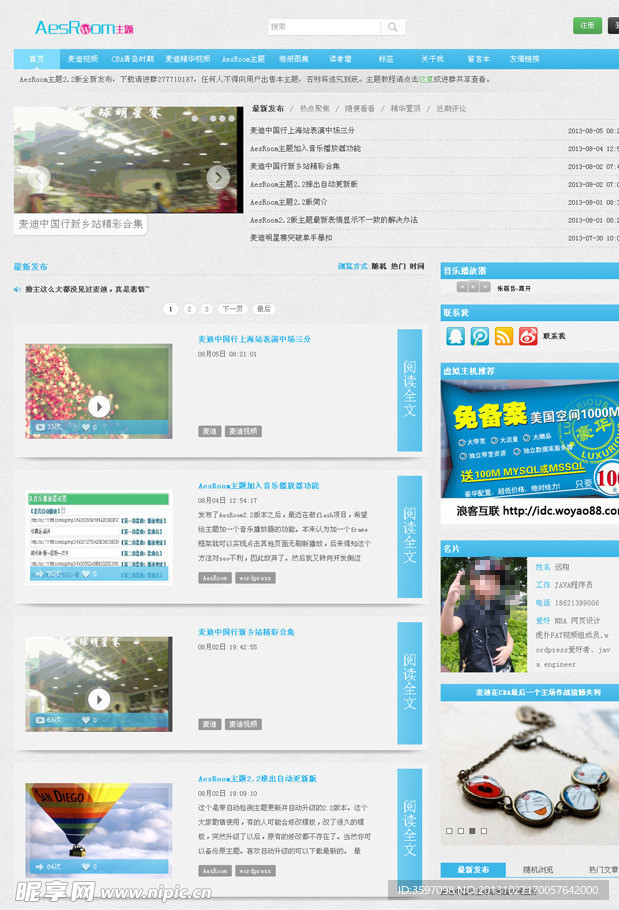This screenshot has height=910, width=619.
Task: Click AesRoom tag under 自动更新 post
Action: click(x=215, y=871)
